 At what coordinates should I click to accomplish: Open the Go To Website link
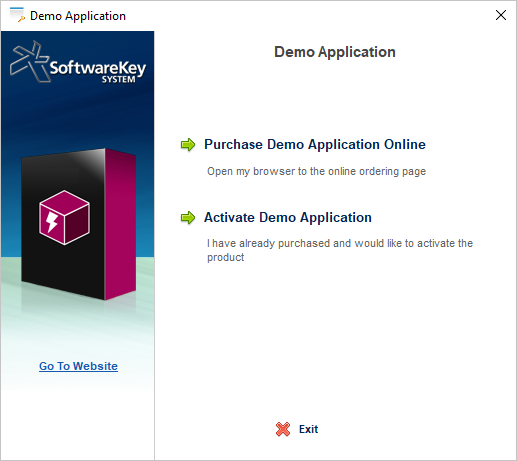pos(78,366)
